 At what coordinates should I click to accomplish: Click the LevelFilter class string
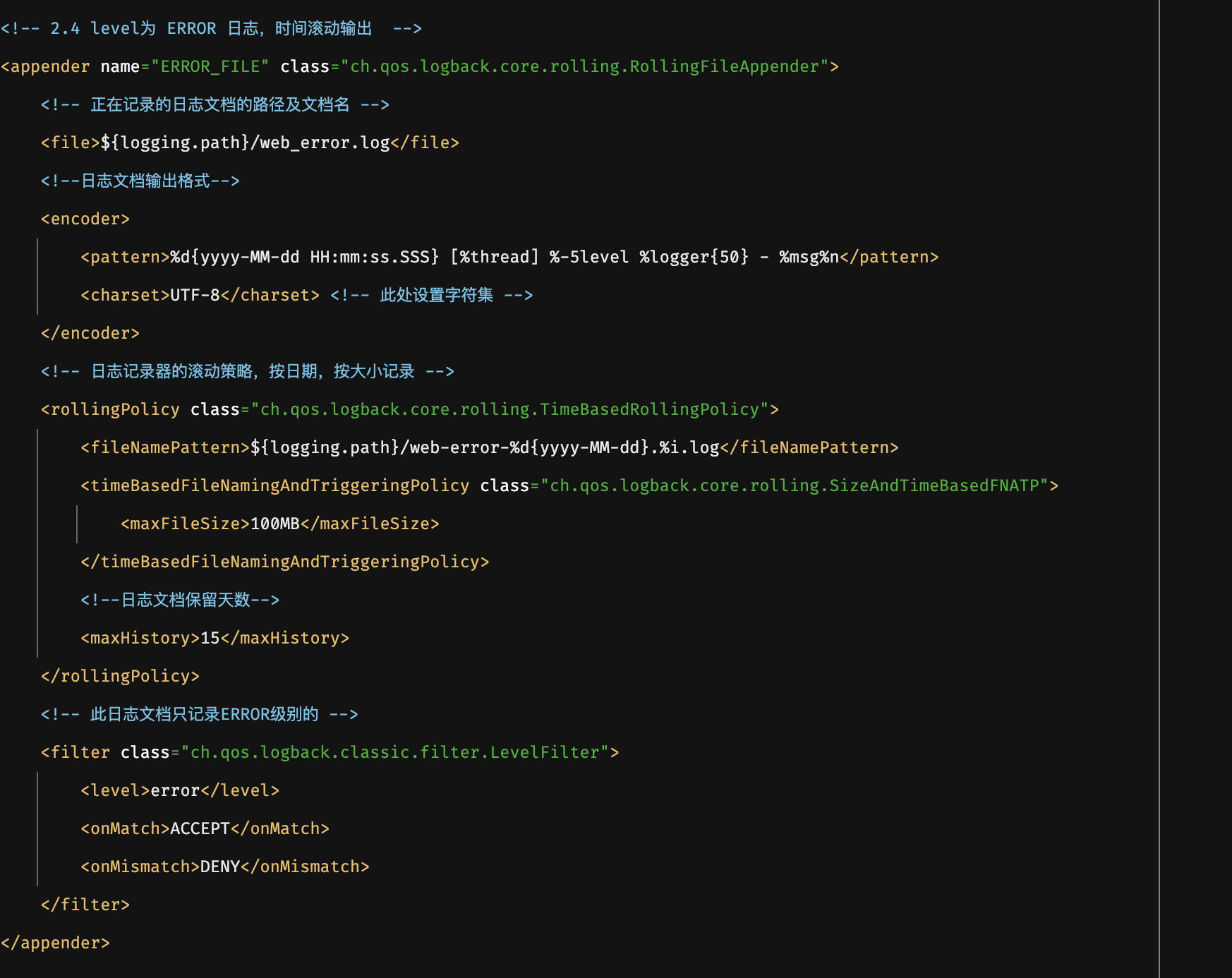(x=395, y=752)
